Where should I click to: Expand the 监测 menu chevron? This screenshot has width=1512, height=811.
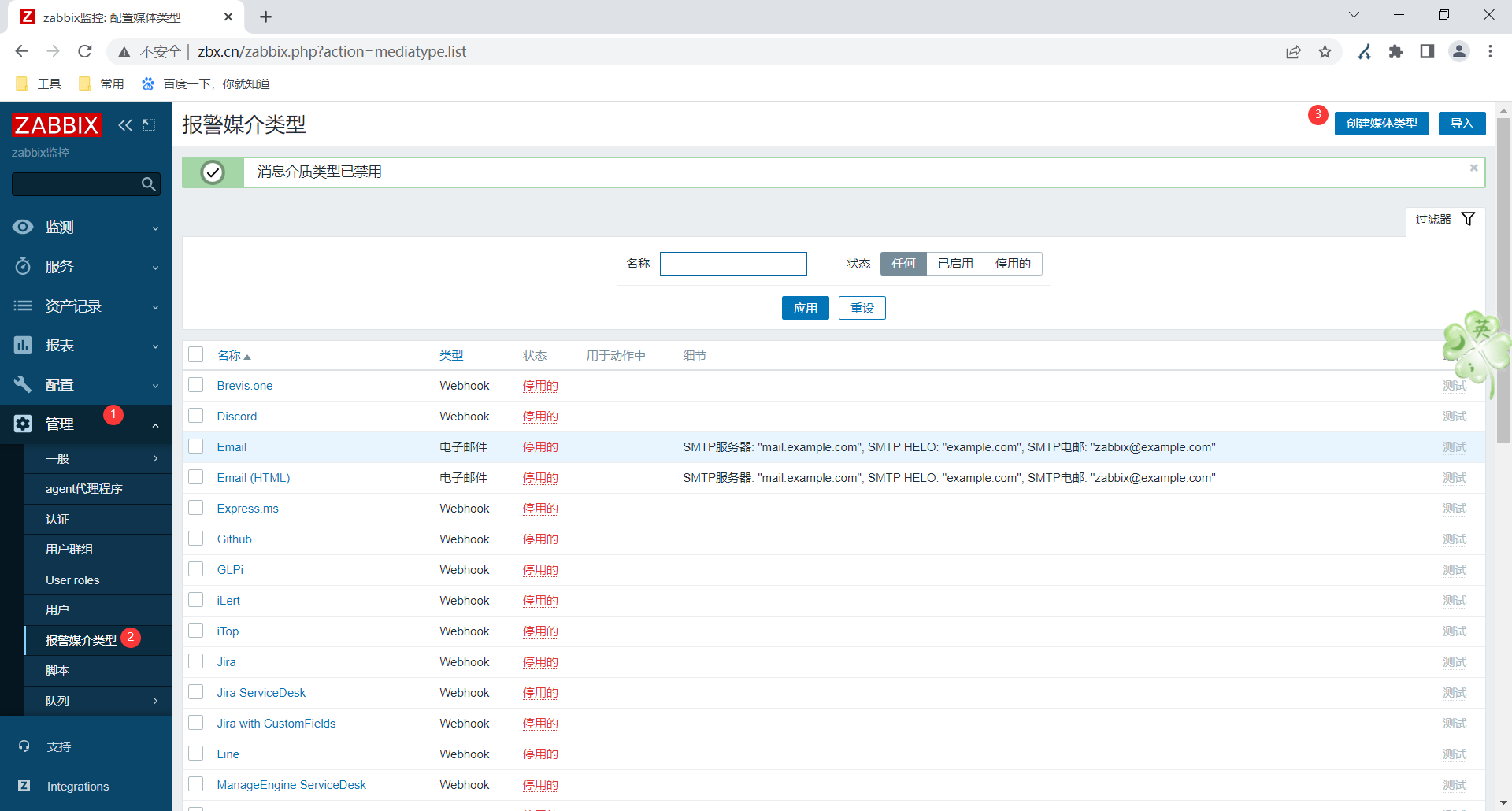point(155,229)
